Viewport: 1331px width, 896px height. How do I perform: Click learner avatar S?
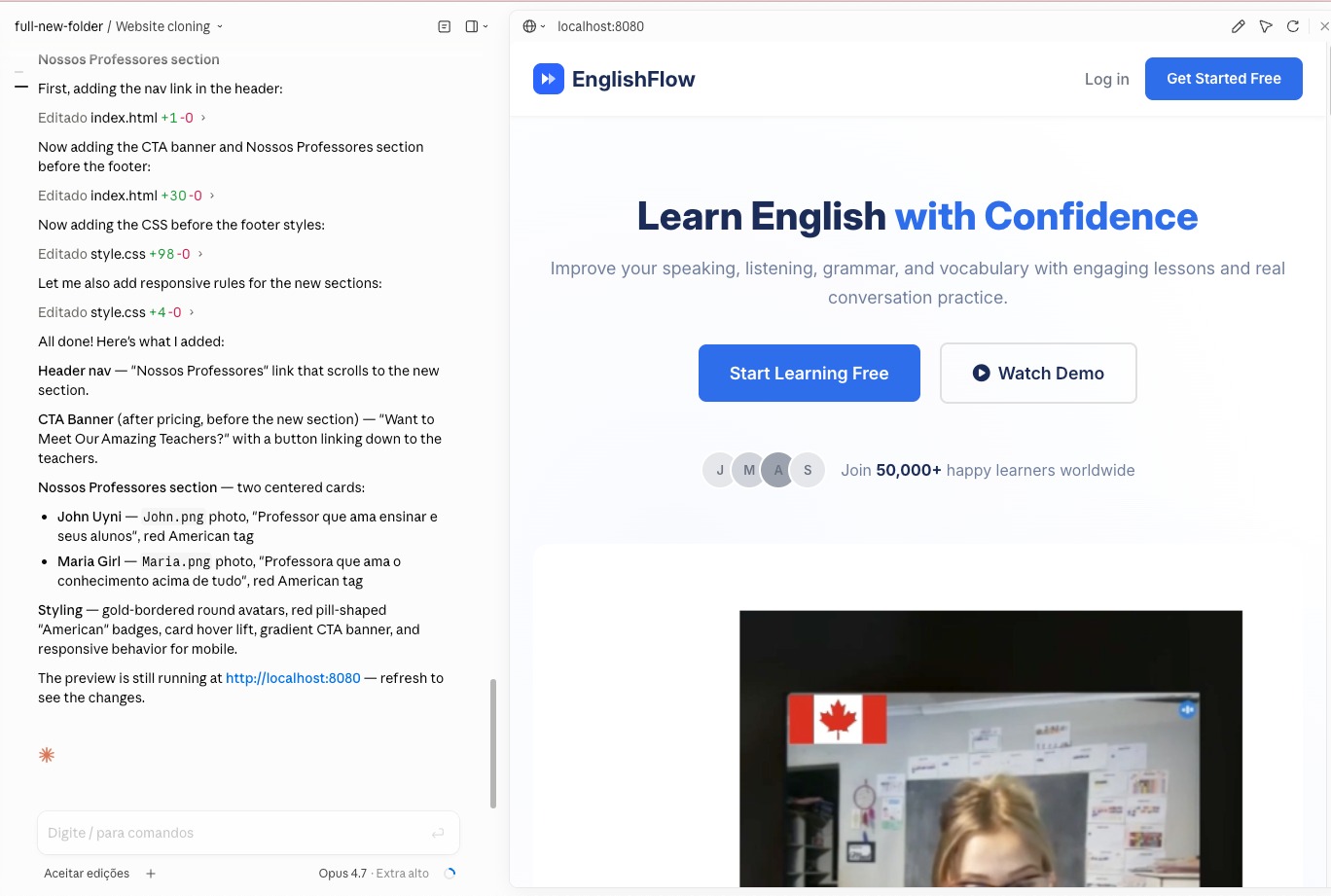808,470
